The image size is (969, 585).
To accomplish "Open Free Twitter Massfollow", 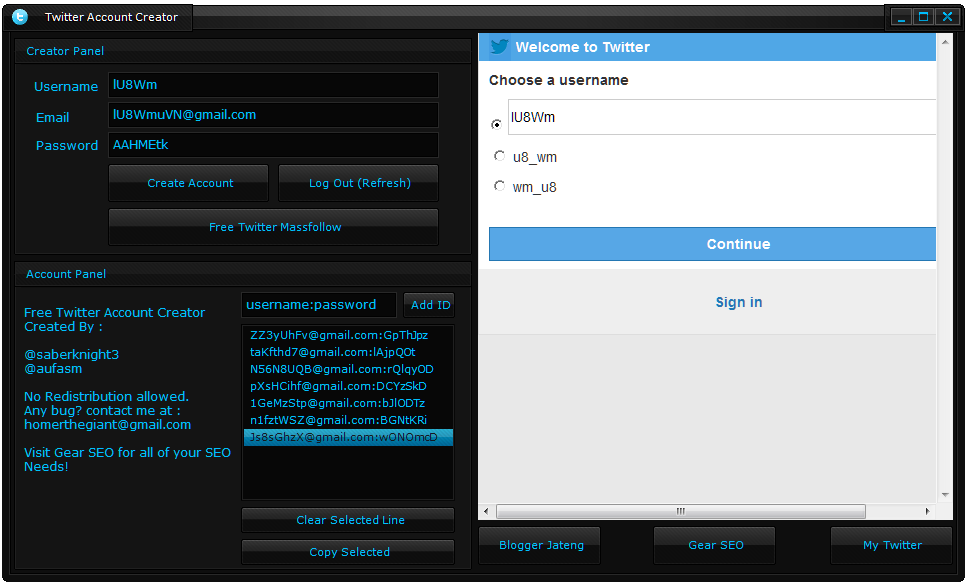I will (274, 227).
